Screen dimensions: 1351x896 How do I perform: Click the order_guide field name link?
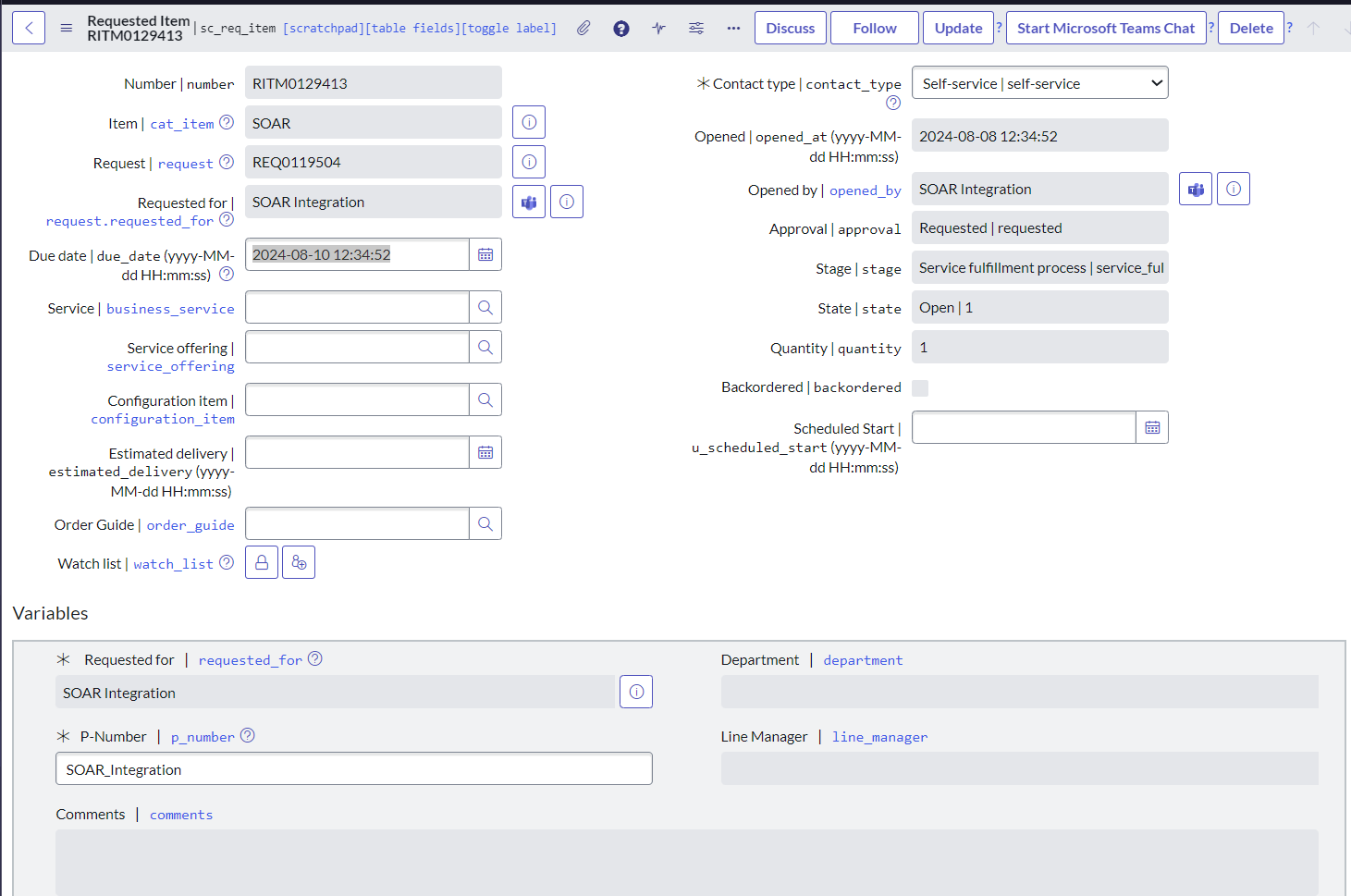[x=190, y=525]
